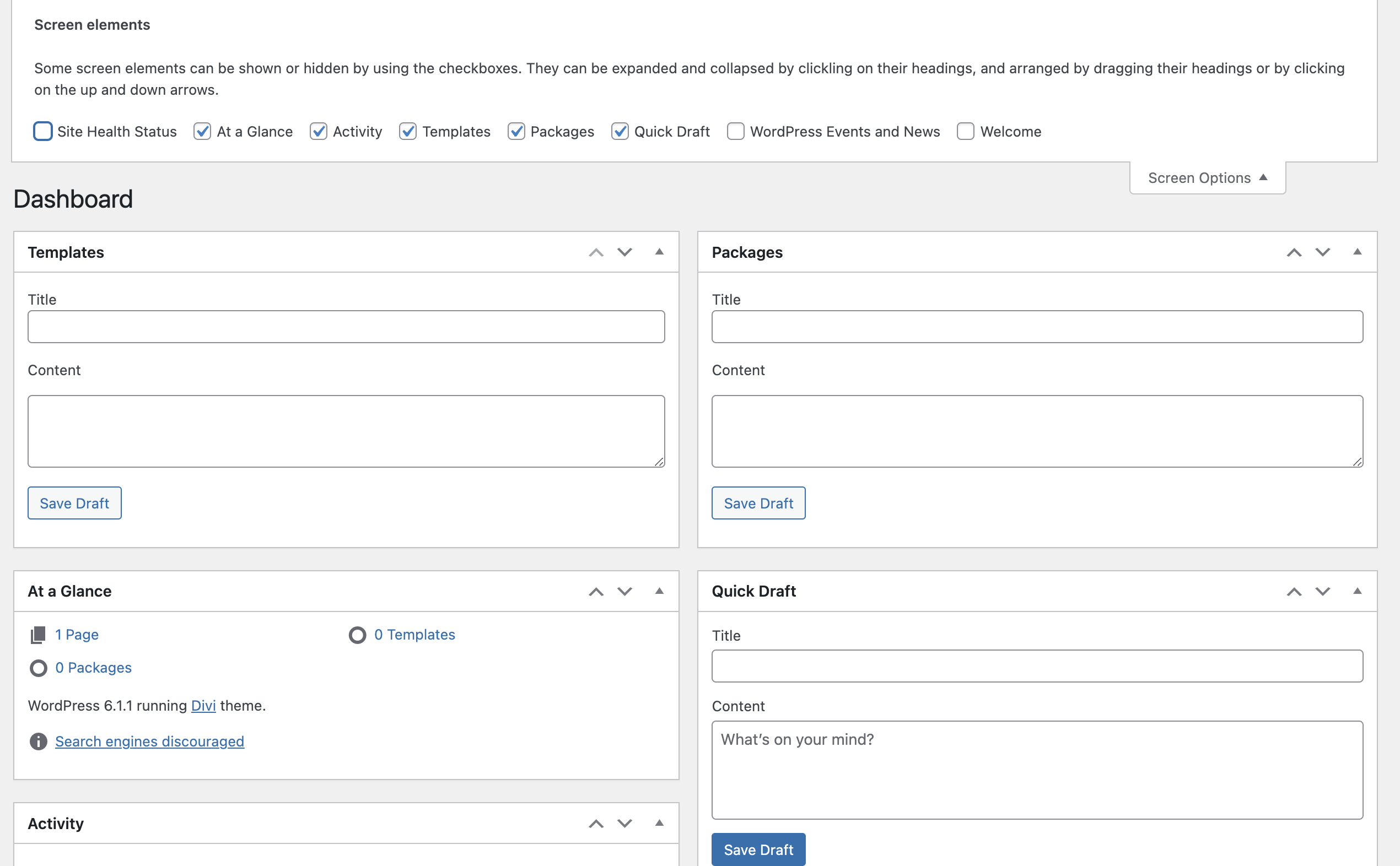This screenshot has width=1400, height=866.
Task: Close the Screen Options tab
Action: [1207, 178]
